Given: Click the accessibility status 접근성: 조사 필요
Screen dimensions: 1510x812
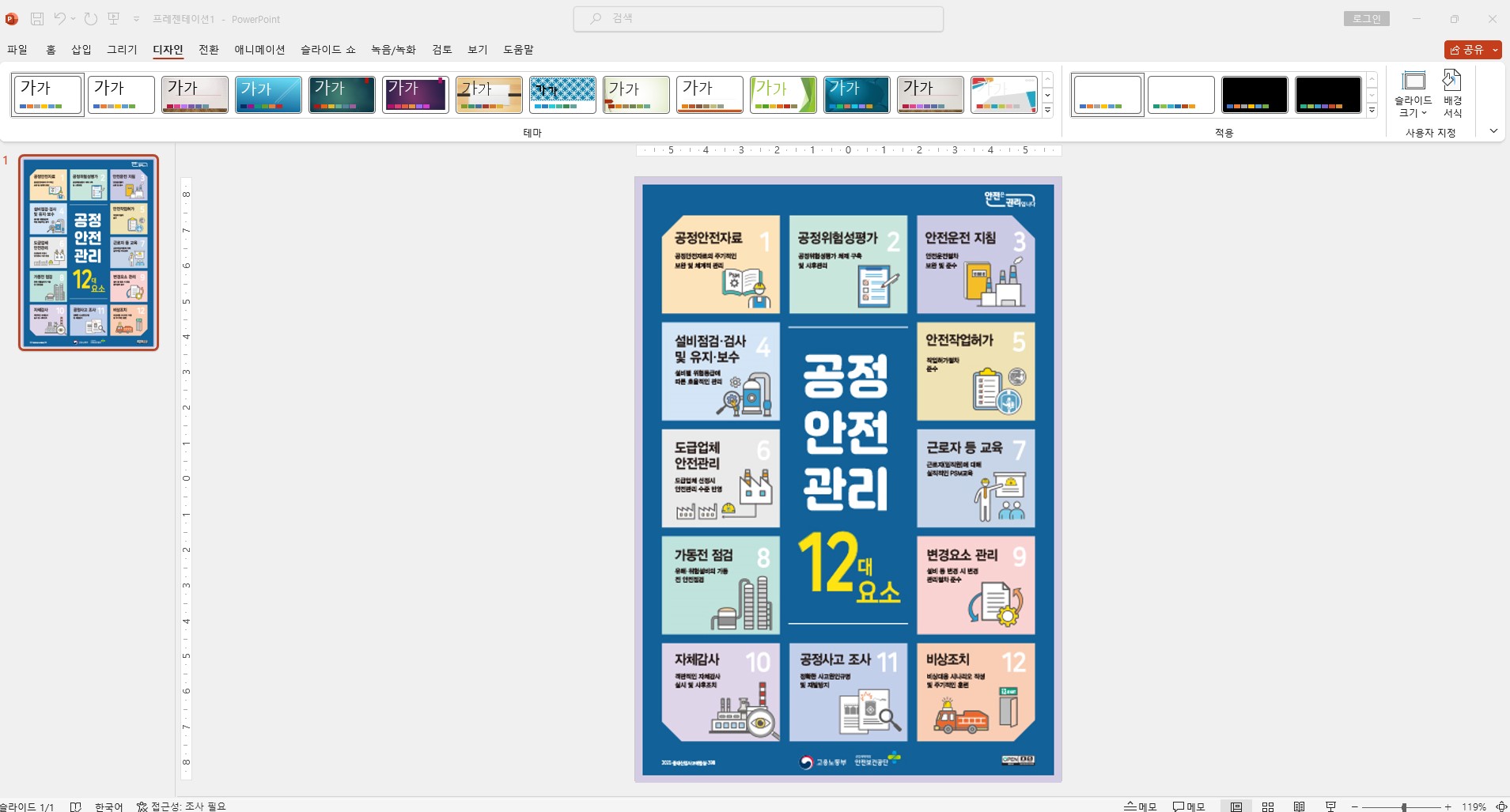Looking at the screenshot, I should click(x=181, y=806).
